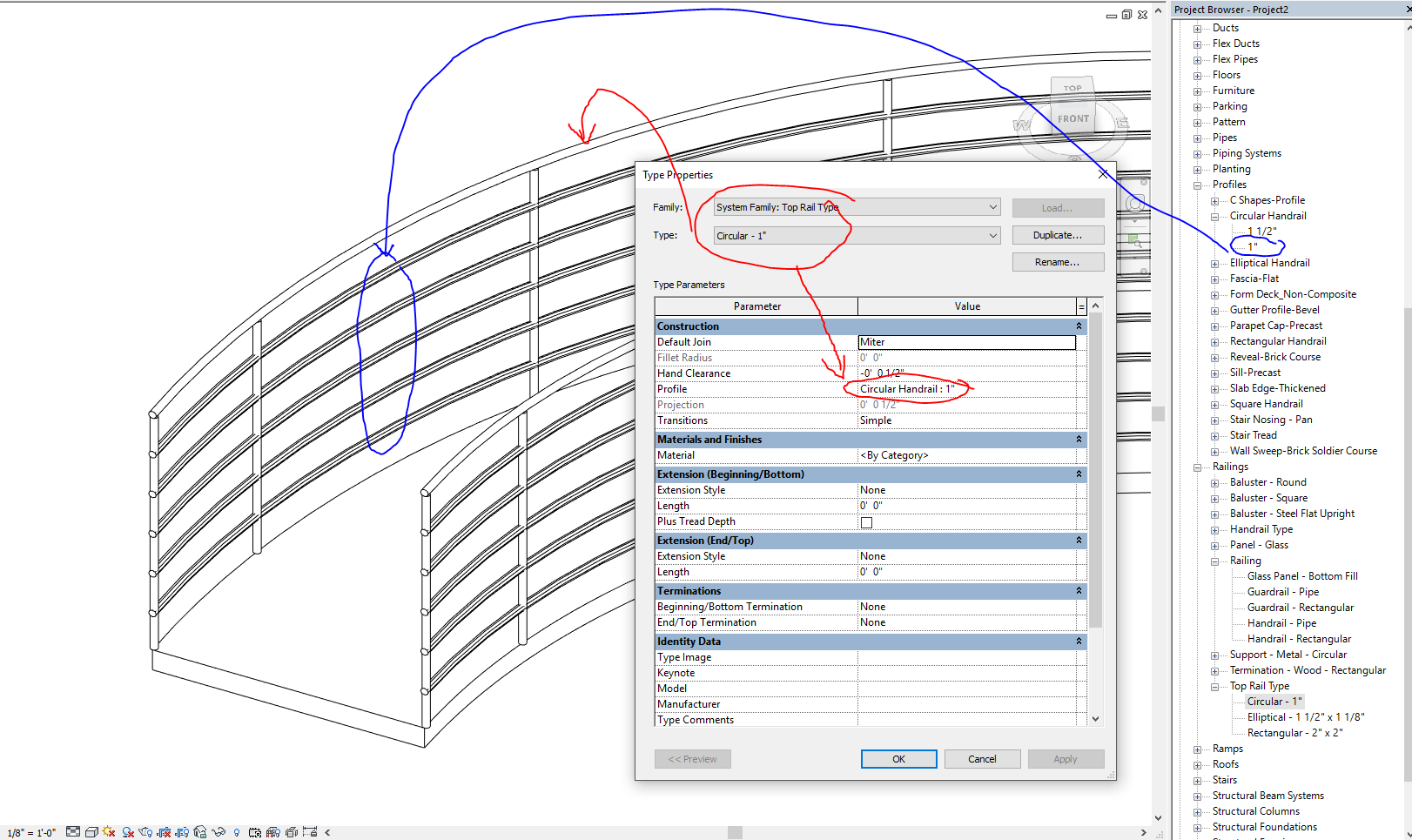
Task: Click the Profile value Circular Handrail : 1"
Action: 966,389
